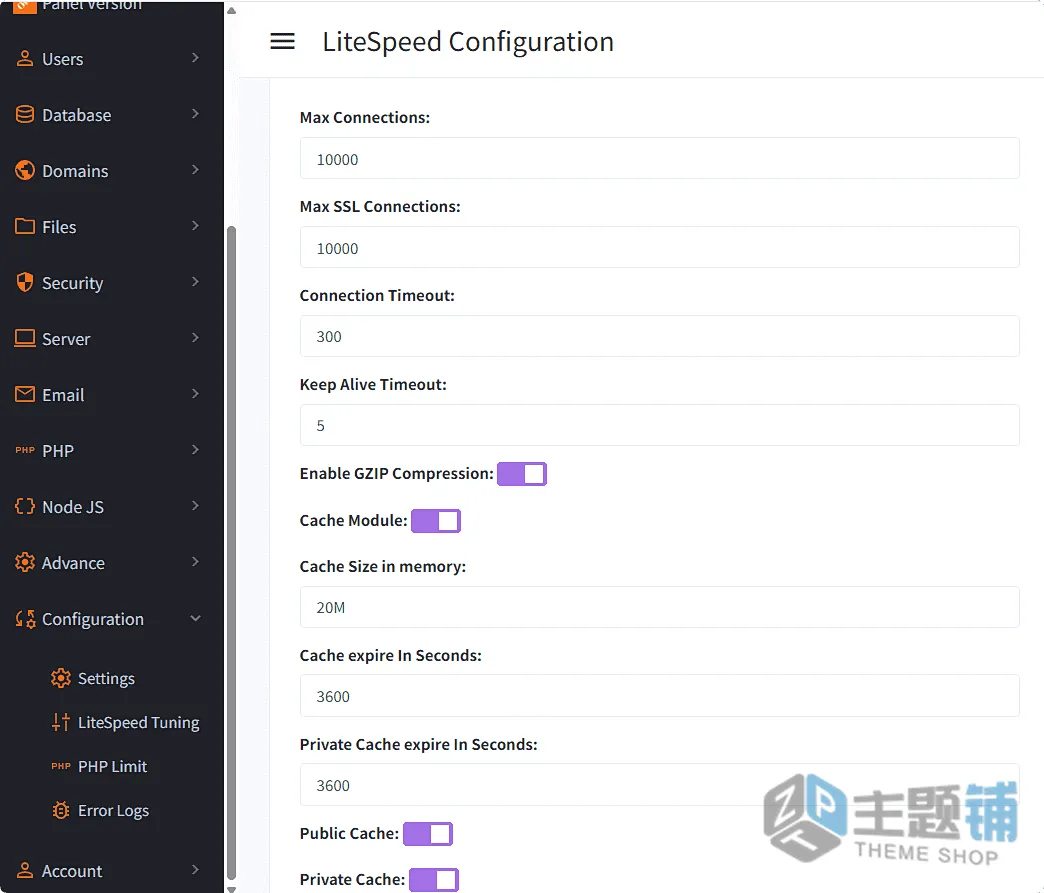The height and width of the screenshot is (893, 1044).
Task: Click the Panel Version sidebar label
Action: [92, 5]
